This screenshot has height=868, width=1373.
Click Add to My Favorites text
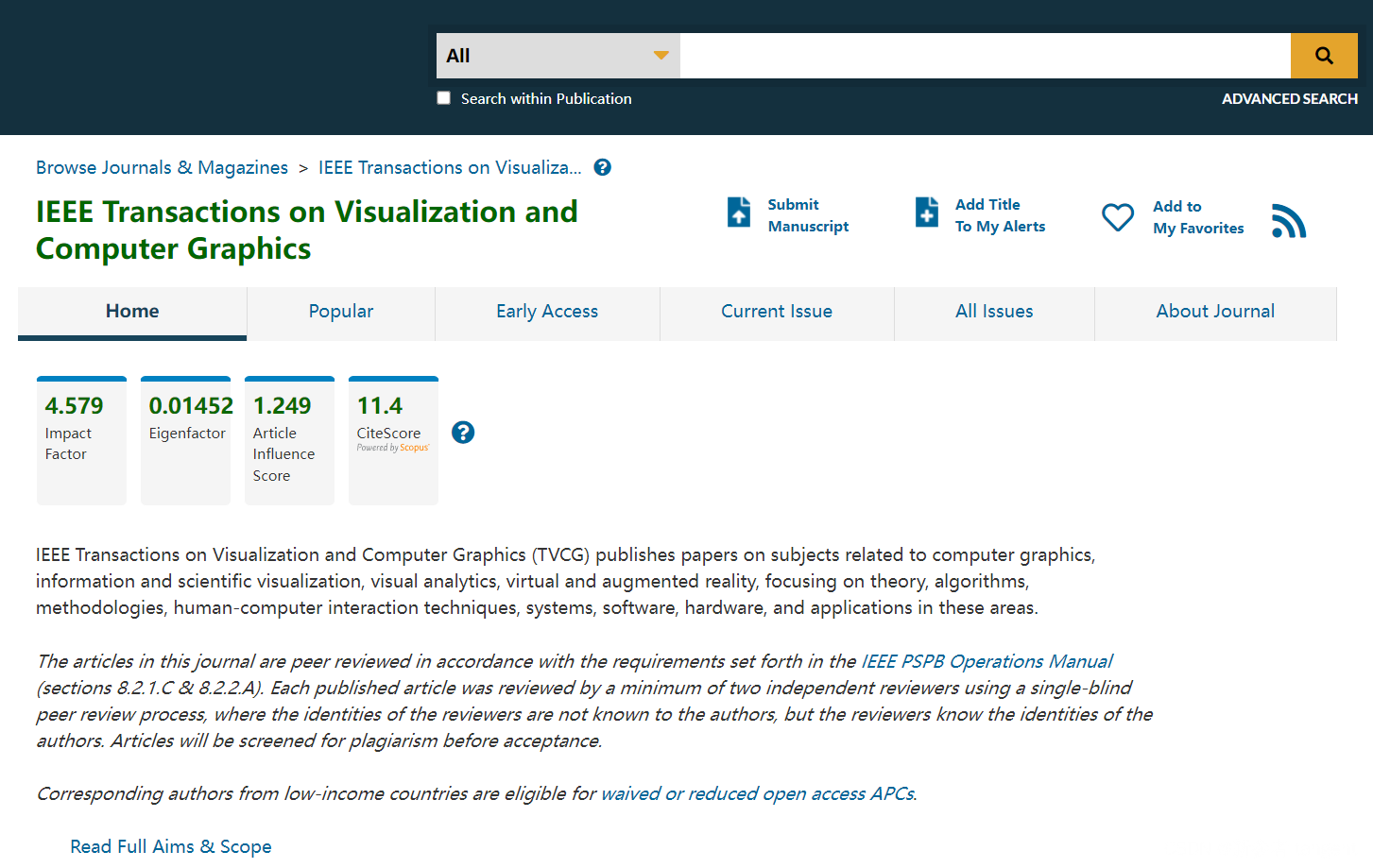(1198, 217)
